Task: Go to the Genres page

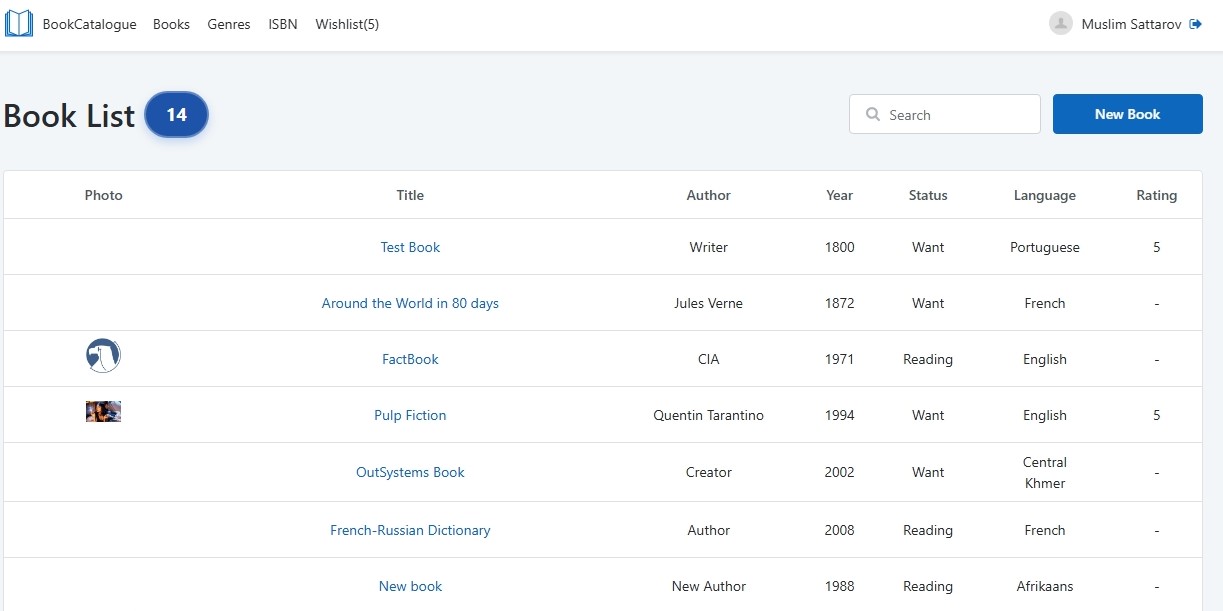Action: click(229, 24)
